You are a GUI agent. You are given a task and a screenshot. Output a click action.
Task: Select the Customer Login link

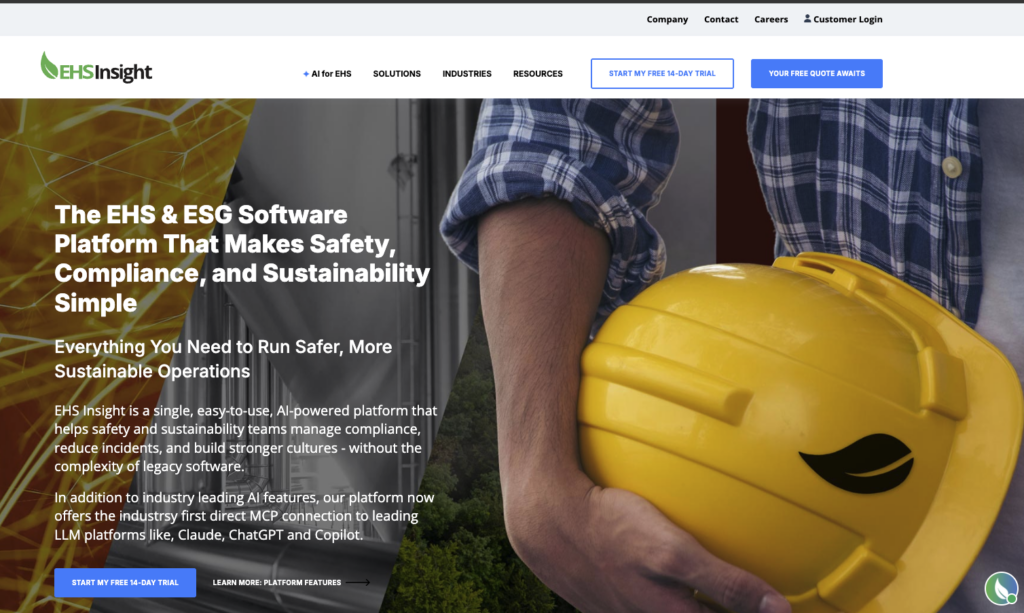847,20
